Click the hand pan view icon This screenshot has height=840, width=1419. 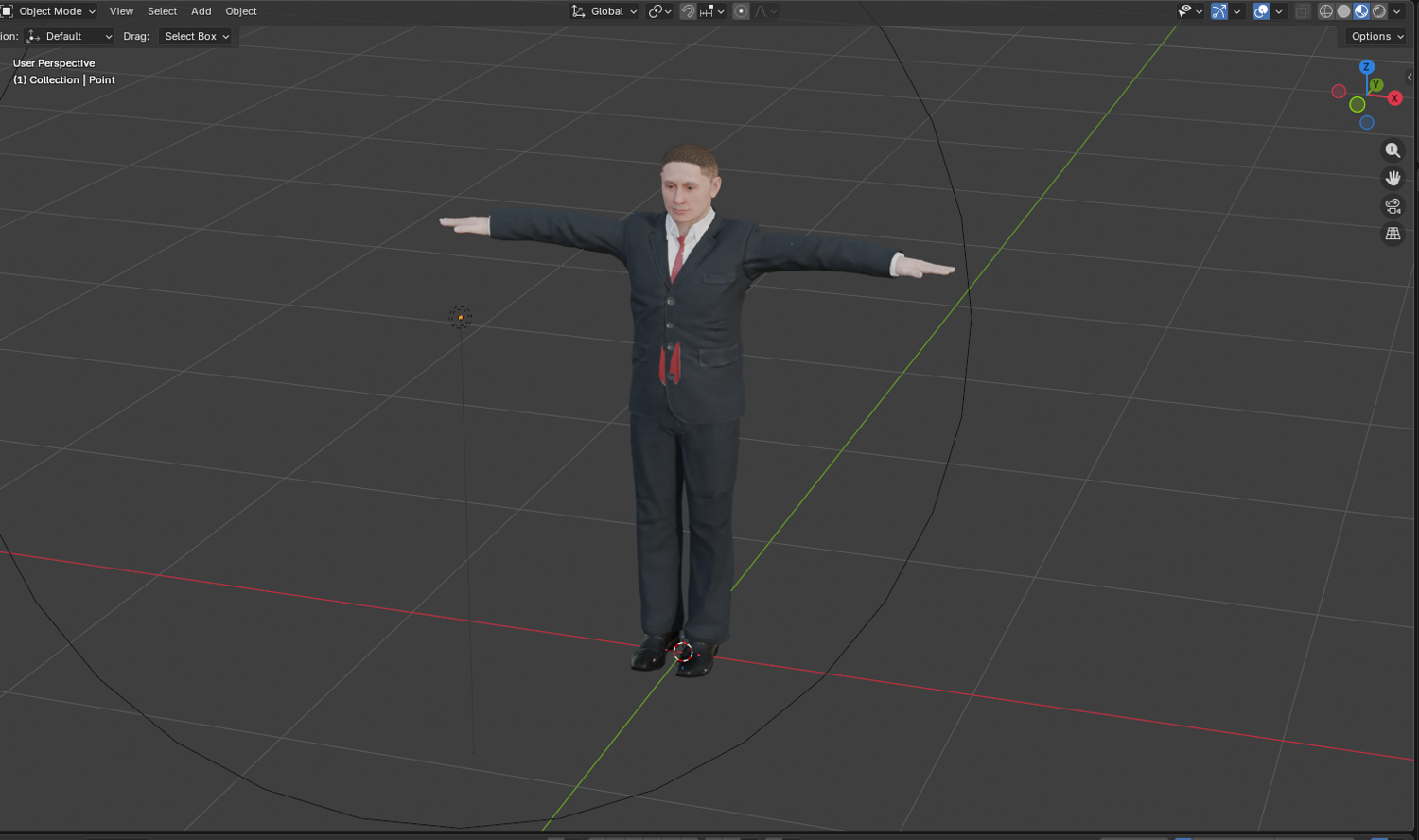click(x=1393, y=178)
